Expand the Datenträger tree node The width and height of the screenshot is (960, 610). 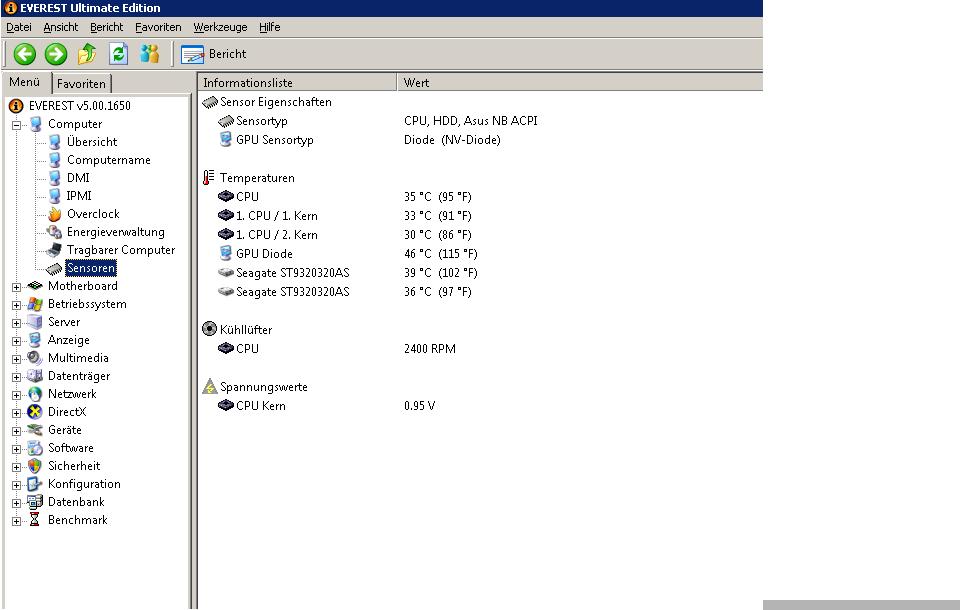(17, 377)
